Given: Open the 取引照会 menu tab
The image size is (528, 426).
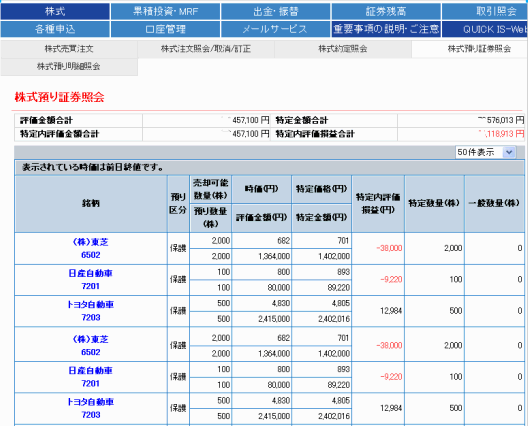Looking at the screenshot, I should pyautogui.click(x=485, y=11).
